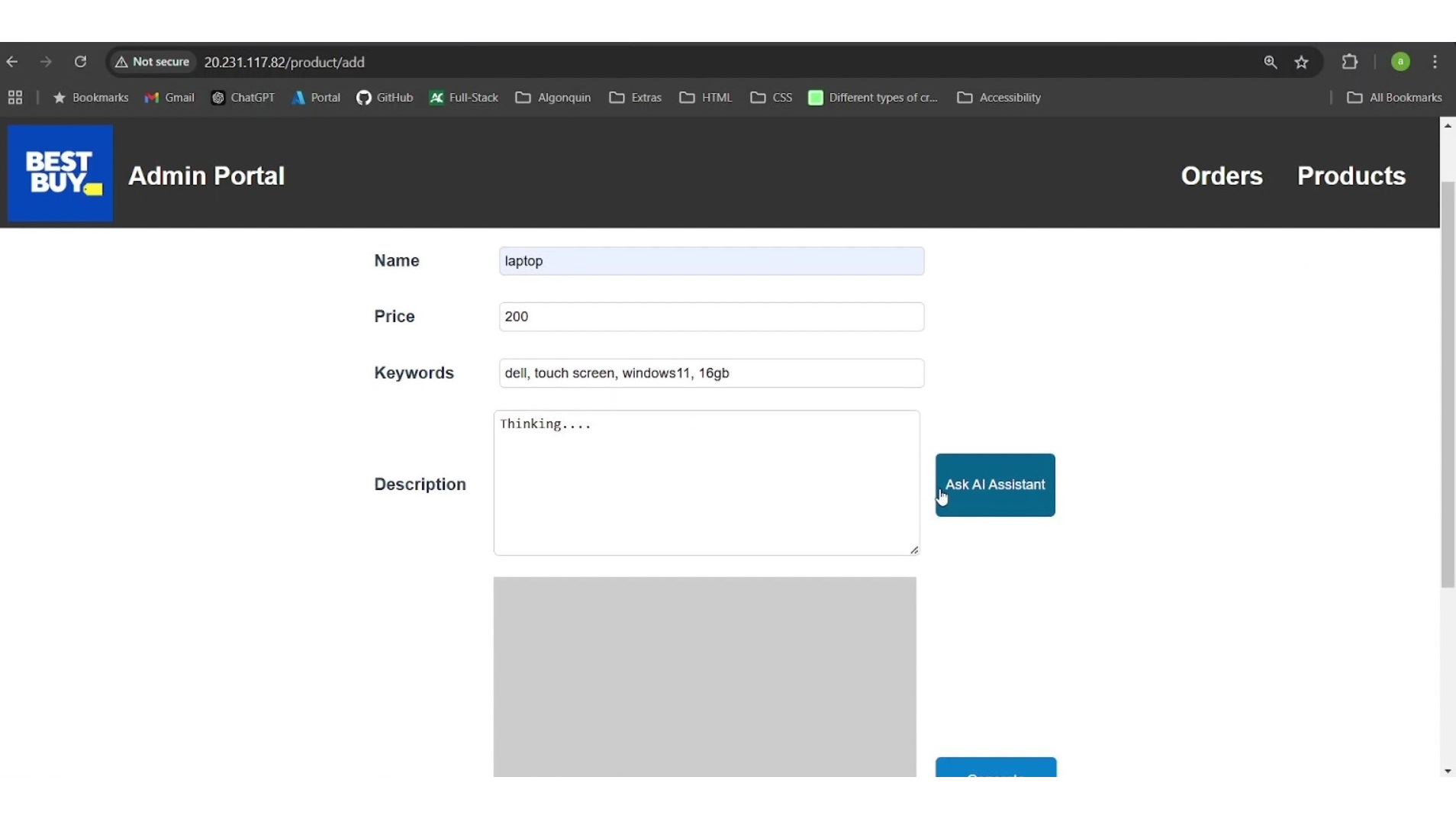Open the browser extensions puzzle icon

1350,62
